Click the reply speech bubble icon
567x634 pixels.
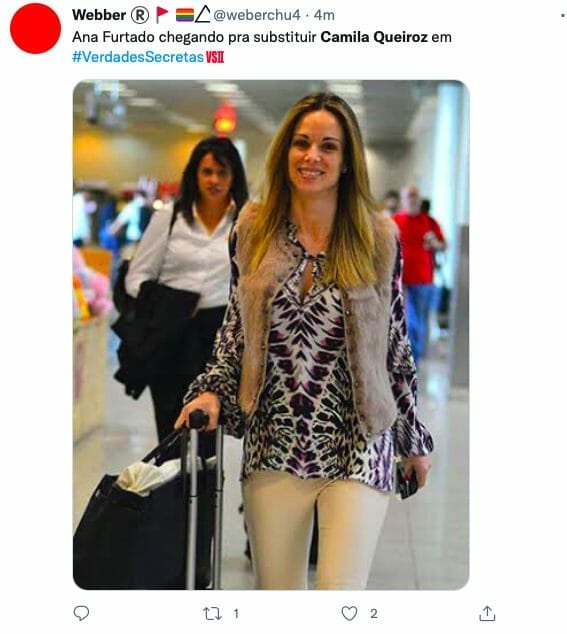(81, 613)
